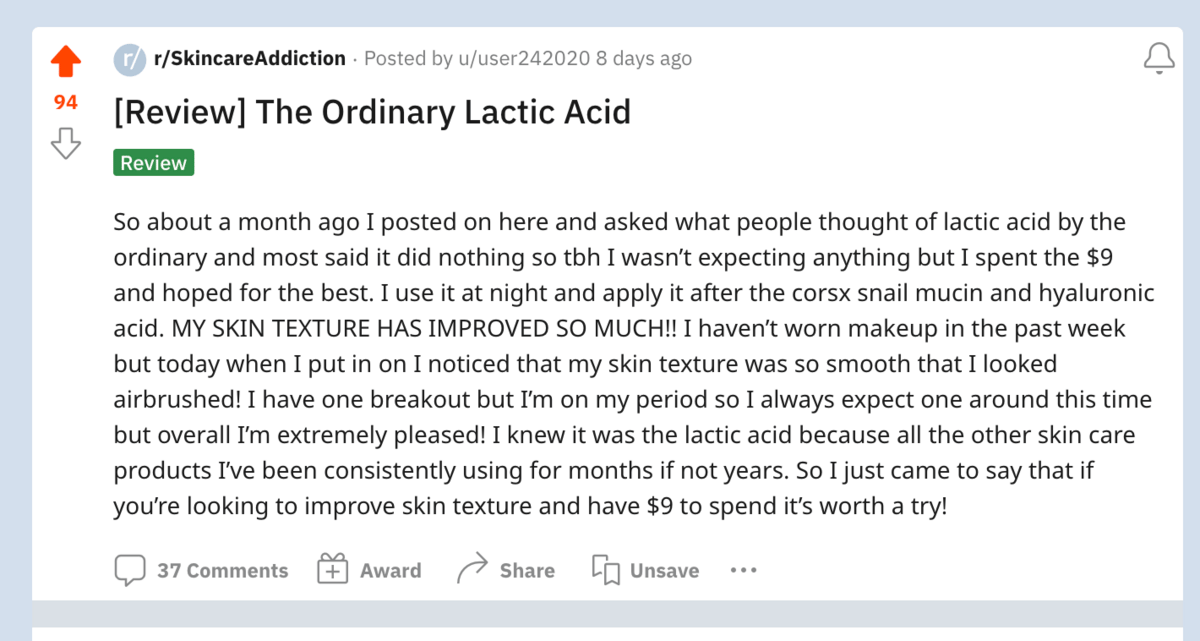Viewport: 1200px width, 641px height.
Task: Click the "8 days ago" timestamp
Action: click(x=644, y=59)
